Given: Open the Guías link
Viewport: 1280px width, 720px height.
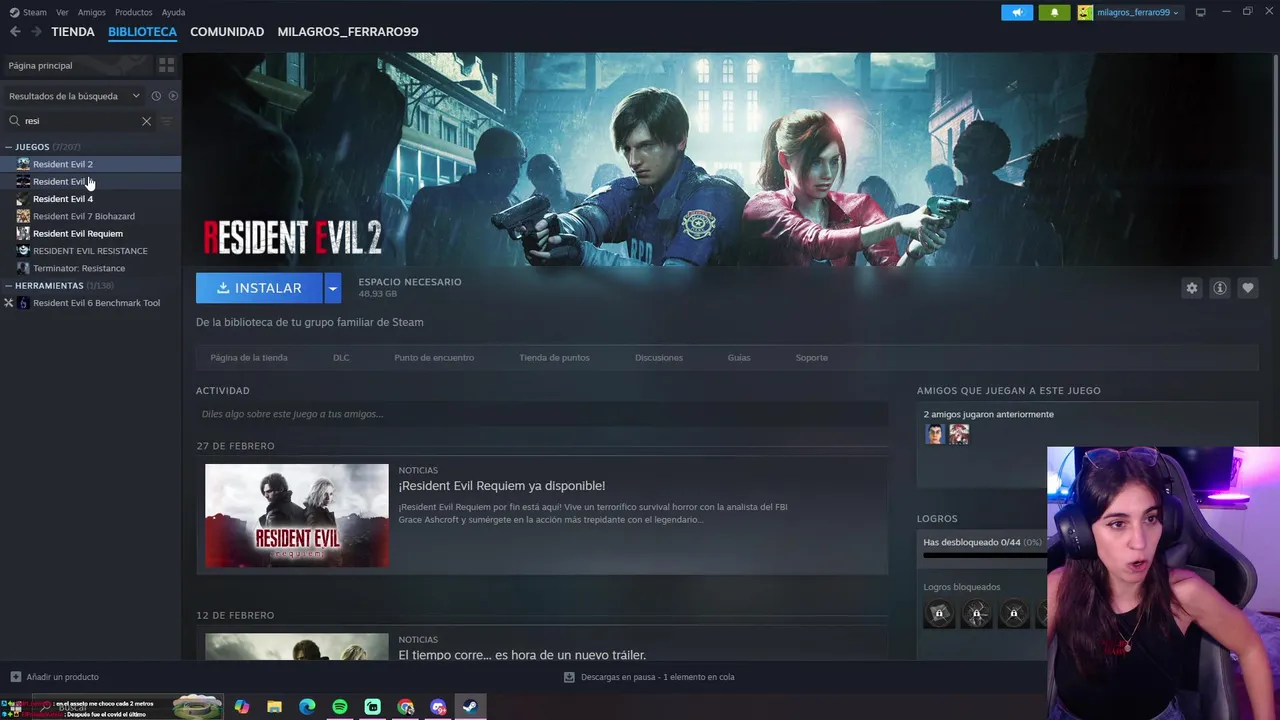Looking at the screenshot, I should (x=739, y=358).
